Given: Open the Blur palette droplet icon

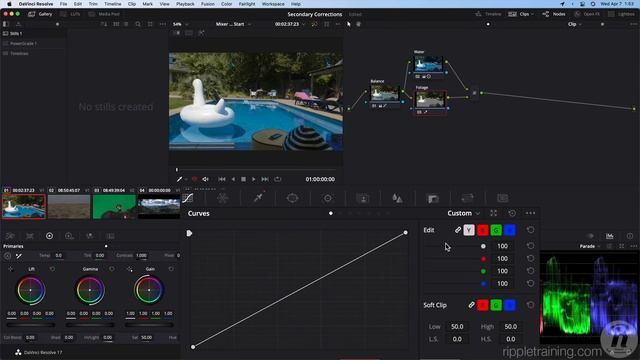Looking at the screenshot, I should pyautogui.click(x=397, y=198).
